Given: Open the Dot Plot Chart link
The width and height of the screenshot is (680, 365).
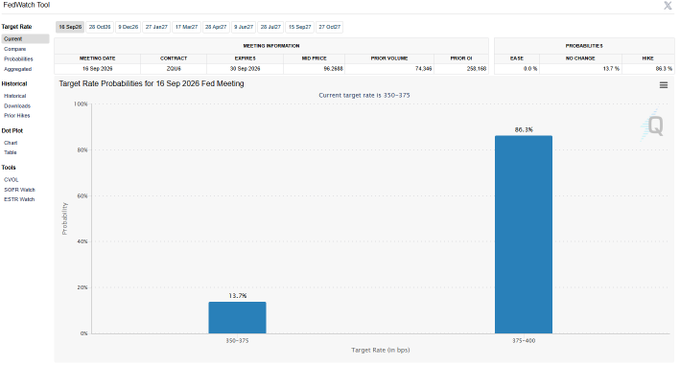Looking at the screenshot, I should tap(10, 143).
